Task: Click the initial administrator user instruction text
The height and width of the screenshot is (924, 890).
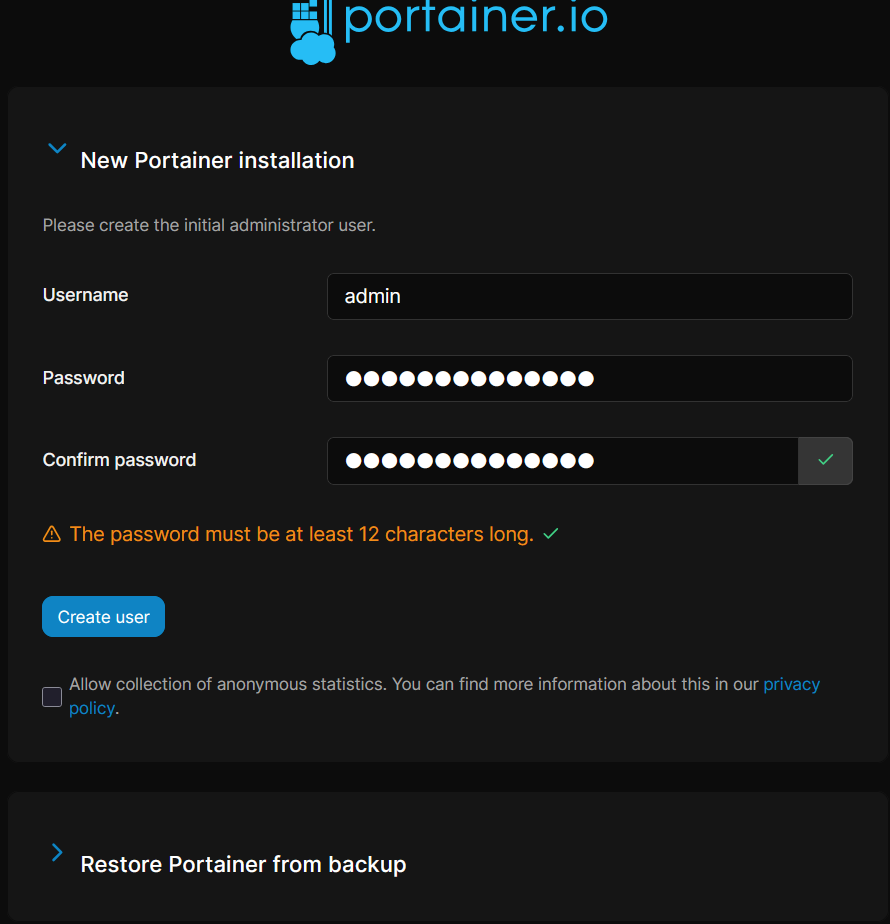Action: click(209, 225)
